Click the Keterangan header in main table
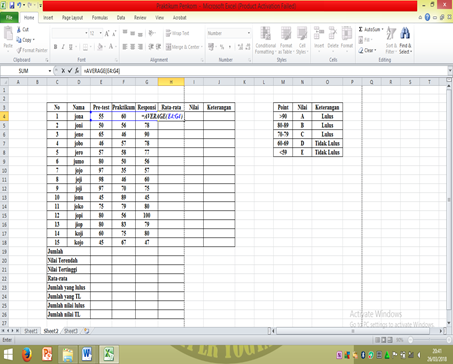This screenshot has height=364, width=453. click(x=219, y=107)
